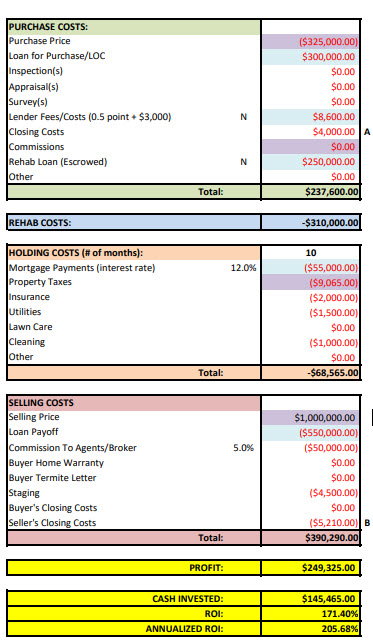This screenshot has width=373, height=642.
Task: Select Lender Fees/Costs $8,600.00 cell
Action: tap(310, 117)
